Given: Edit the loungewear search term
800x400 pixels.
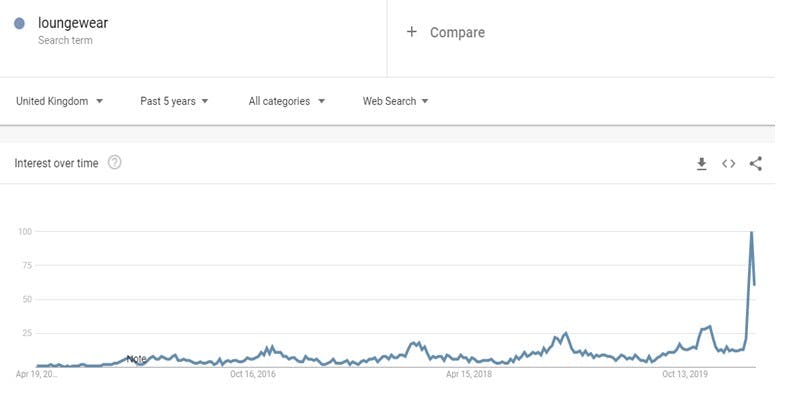Looking at the screenshot, I should (x=71, y=22).
